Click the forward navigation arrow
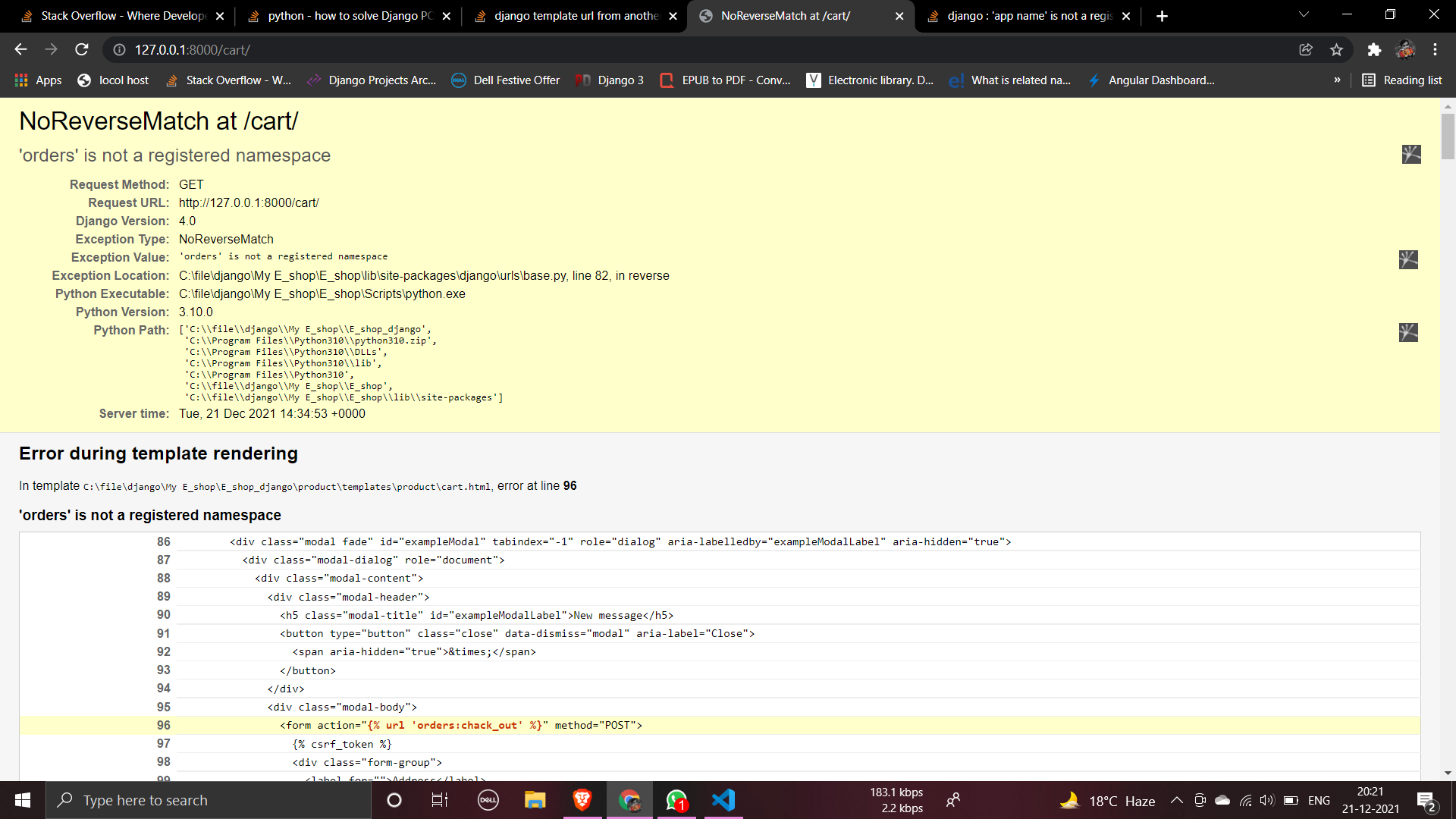The height and width of the screenshot is (819, 1456). [x=51, y=49]
